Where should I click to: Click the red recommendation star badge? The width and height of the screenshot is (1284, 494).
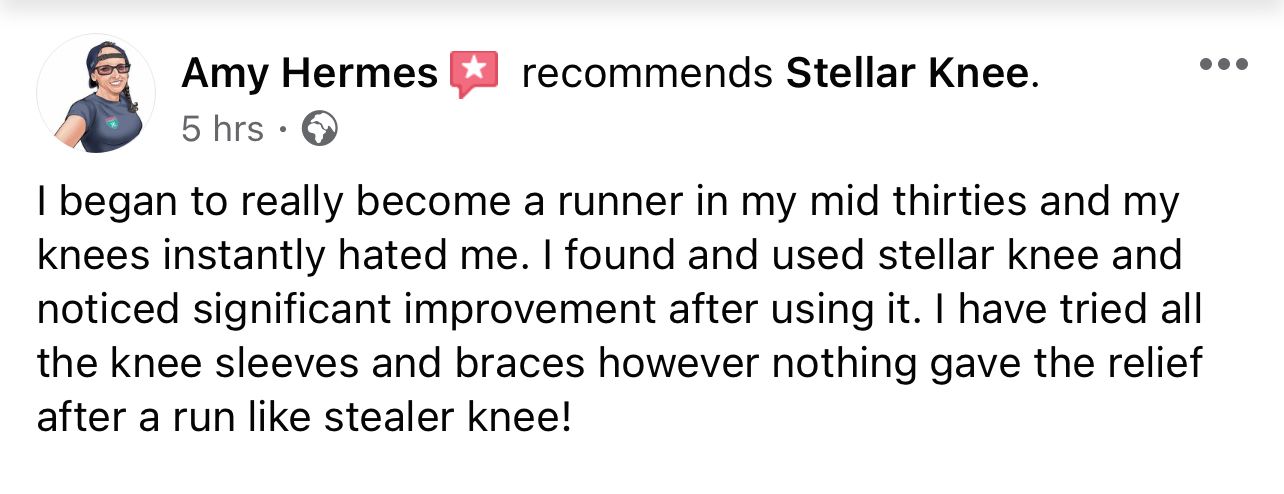coord(474,75)
